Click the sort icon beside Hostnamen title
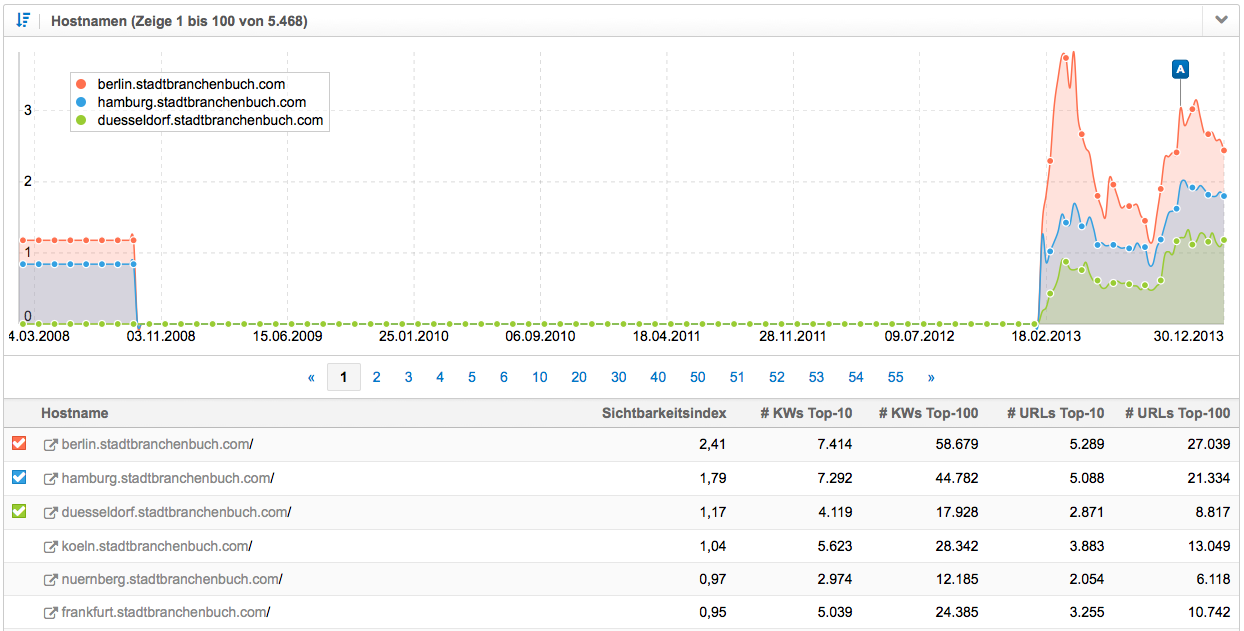 (23, 20)
